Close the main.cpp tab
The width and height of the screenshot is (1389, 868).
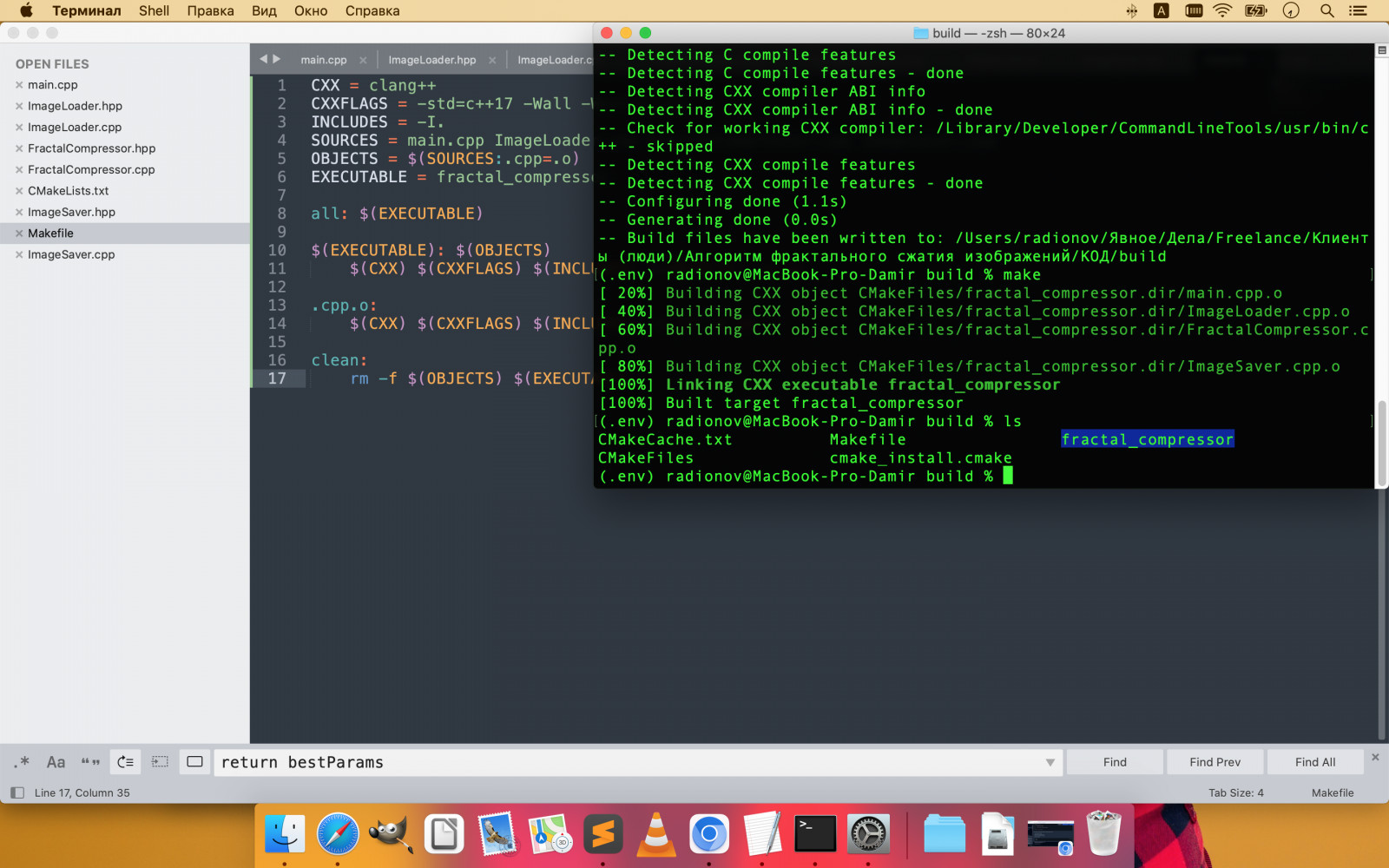pos(363,60)
